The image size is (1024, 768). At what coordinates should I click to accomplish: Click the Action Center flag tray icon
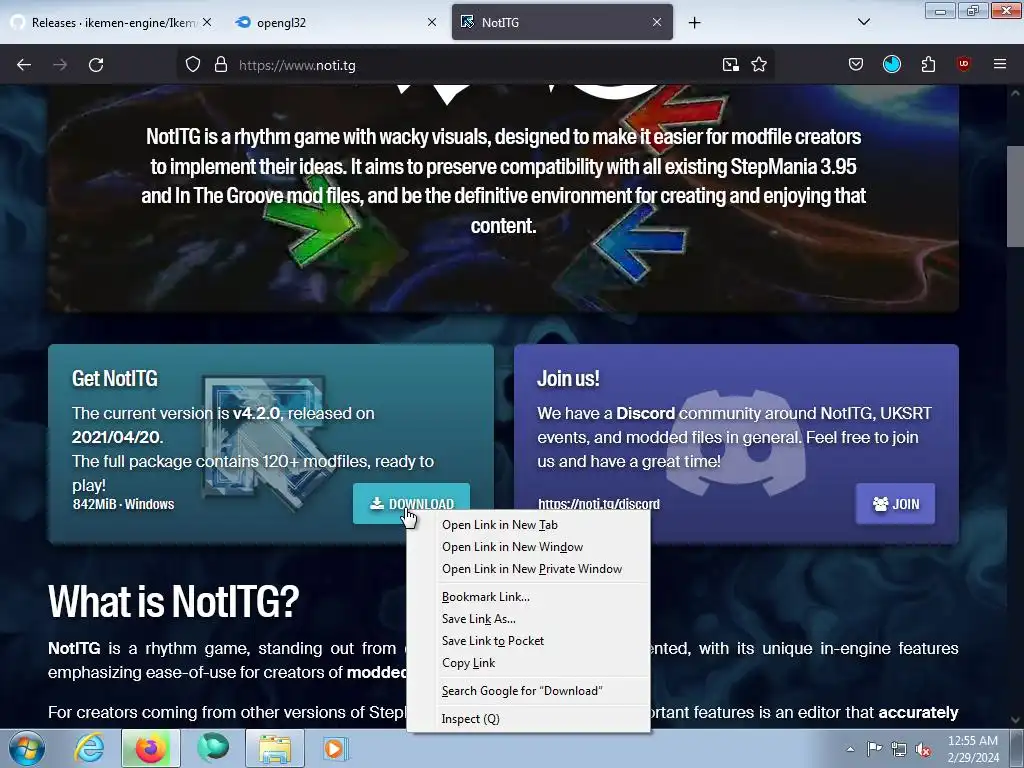[x=874, y=749]
